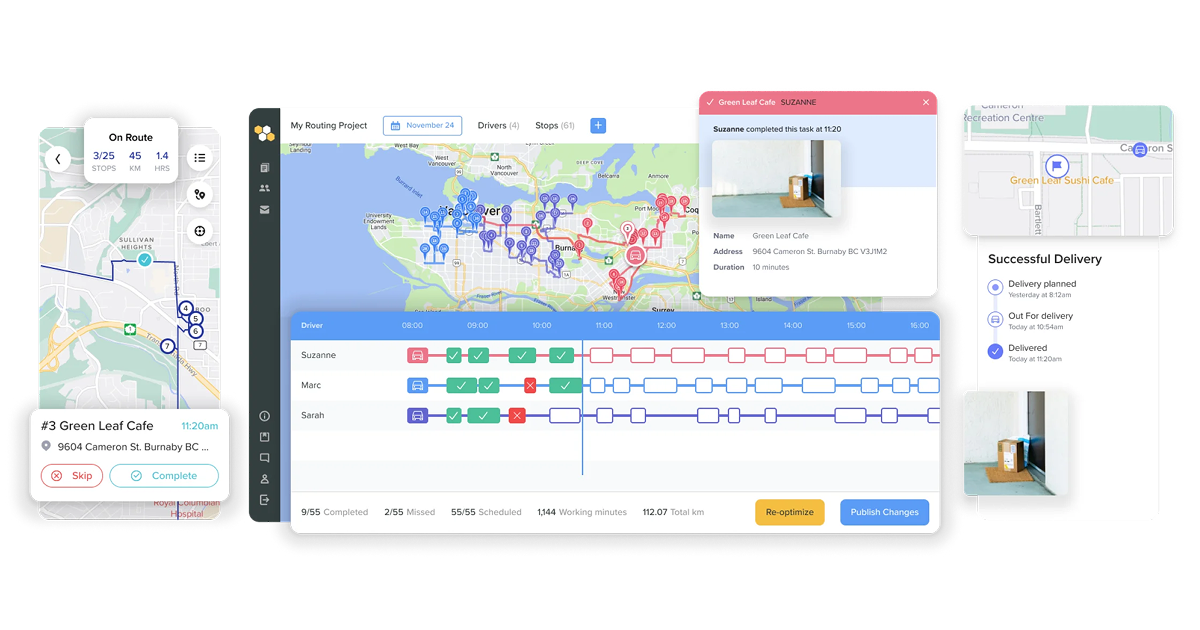This screenshot has width=1200, height=630.
Task: Click the Re-optimize button
Action: tap(790, 512)
